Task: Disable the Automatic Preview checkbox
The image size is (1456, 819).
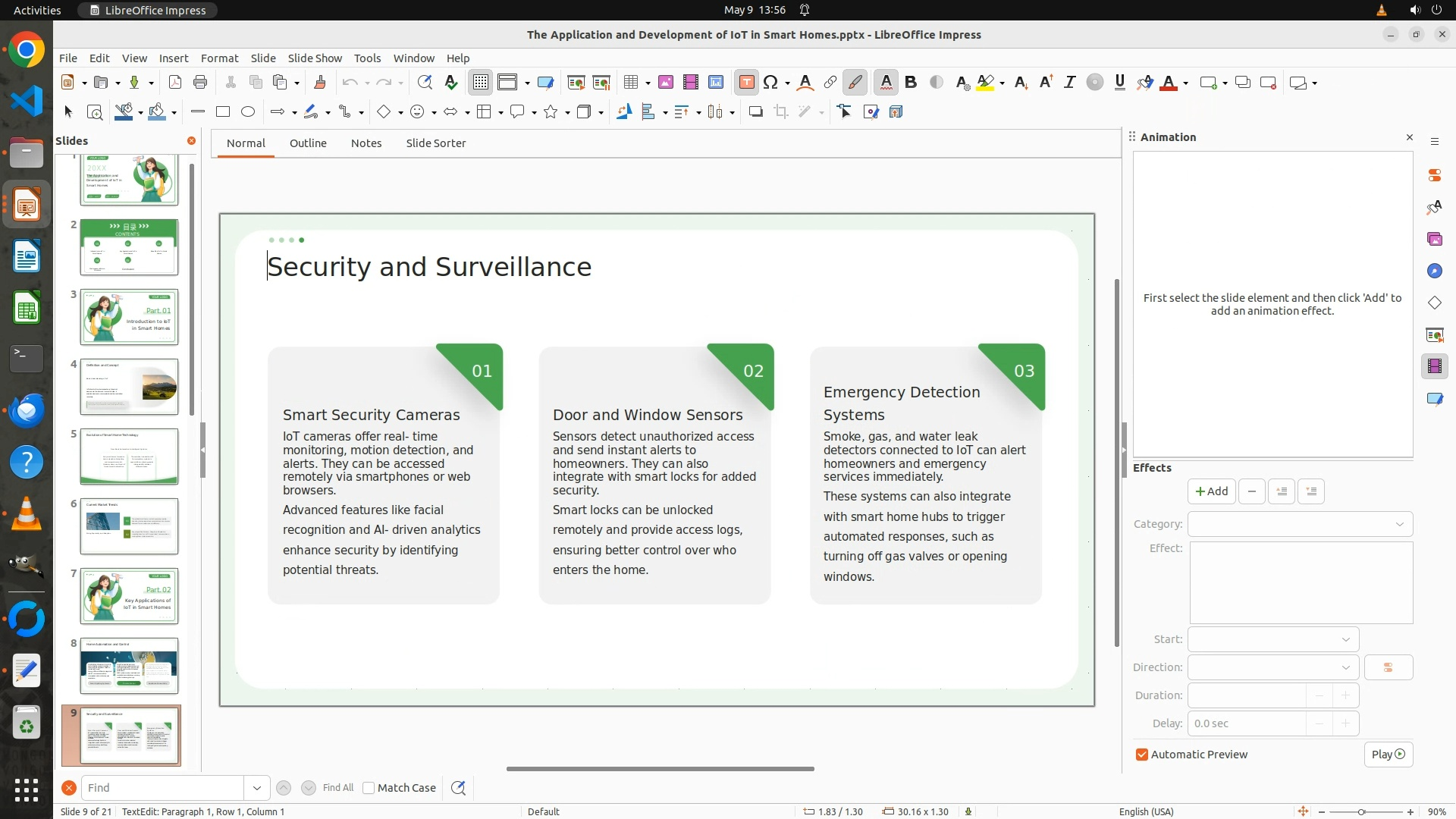Action: tap(1142, 755)
